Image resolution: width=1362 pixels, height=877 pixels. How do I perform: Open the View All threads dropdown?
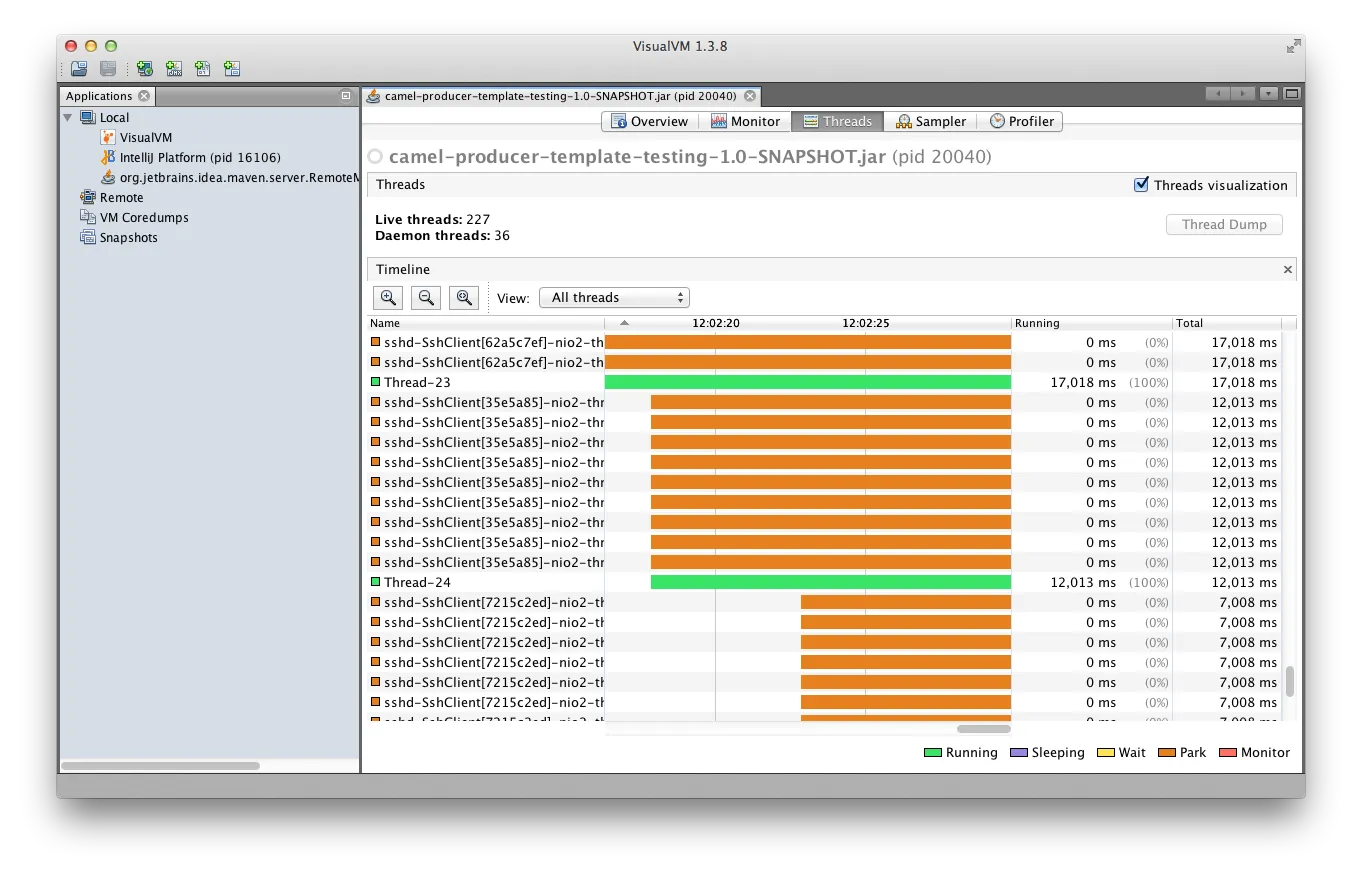coord(614,297)
